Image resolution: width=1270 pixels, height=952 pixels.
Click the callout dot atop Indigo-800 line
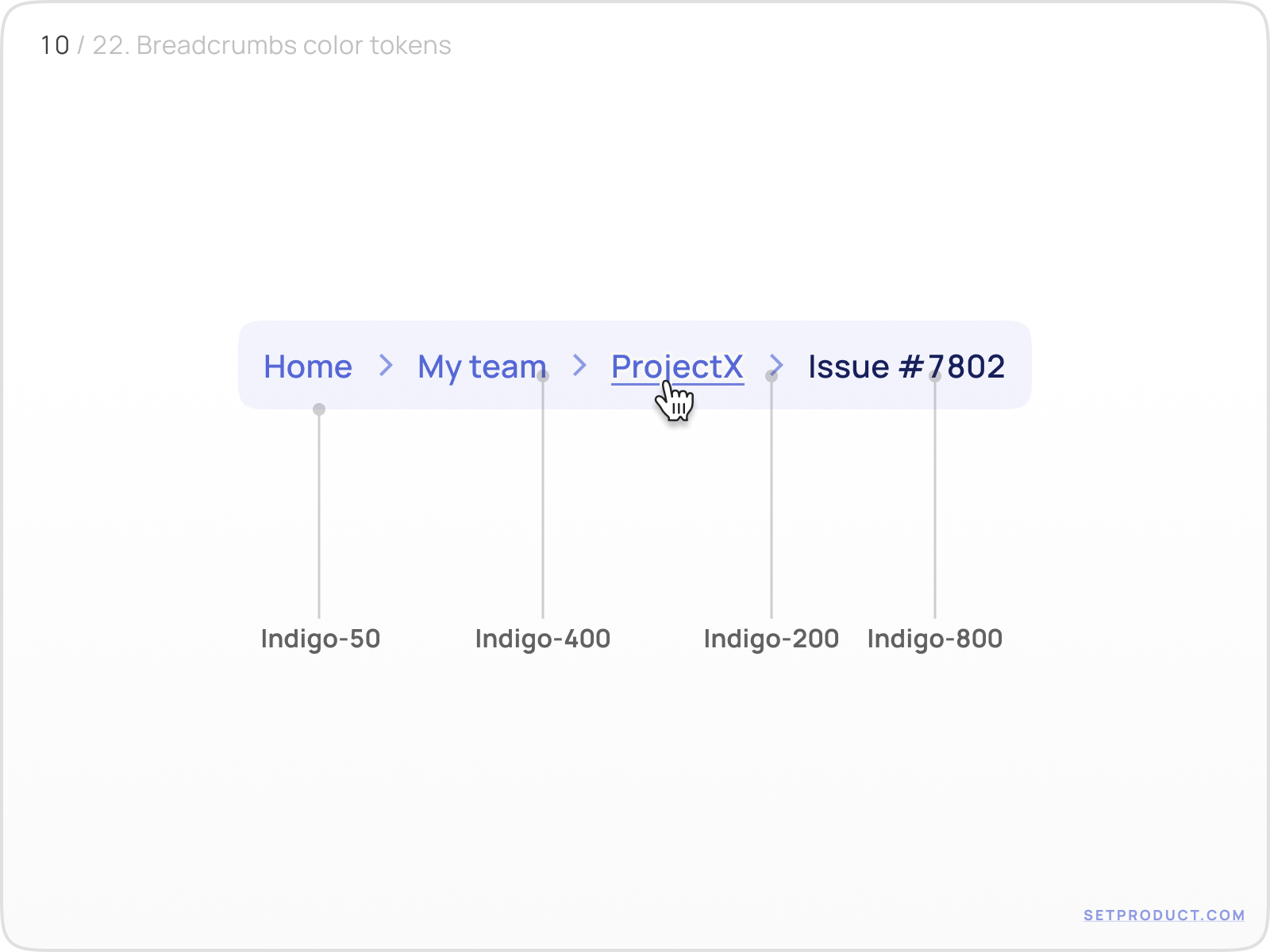point(935,376)
